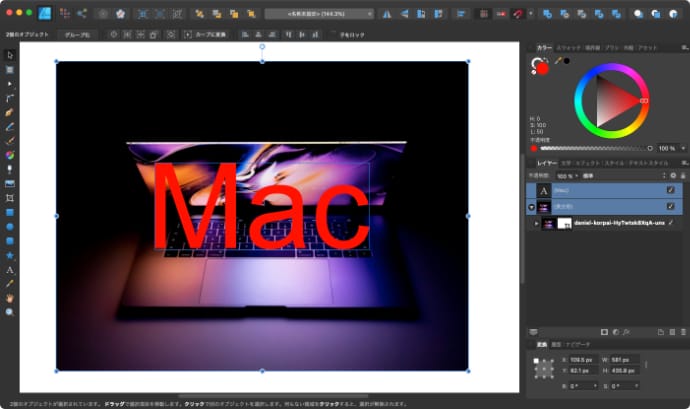Select the Zoom magnifier tool

pyautogui.click(x=10, y=312)
